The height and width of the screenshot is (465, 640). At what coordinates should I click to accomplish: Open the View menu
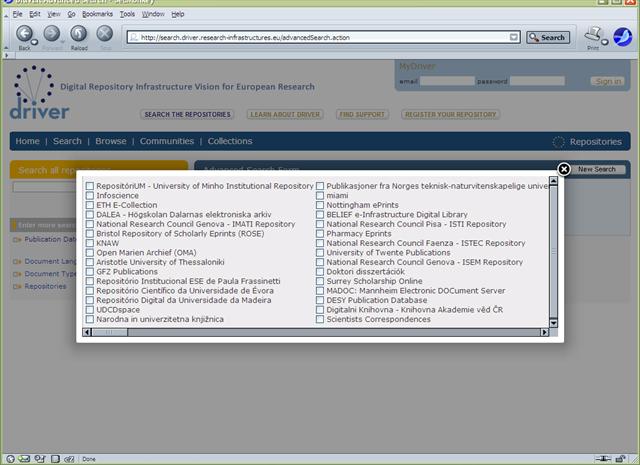pos(54,14)
